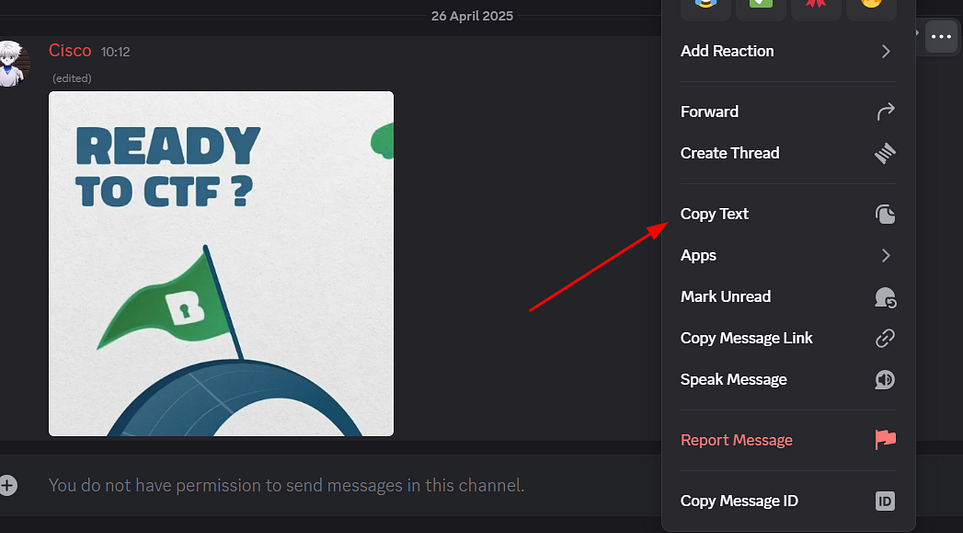Select Copy Message ID entry
The height and width of the screenshot is (533, 963).
[x=788, y=501]
